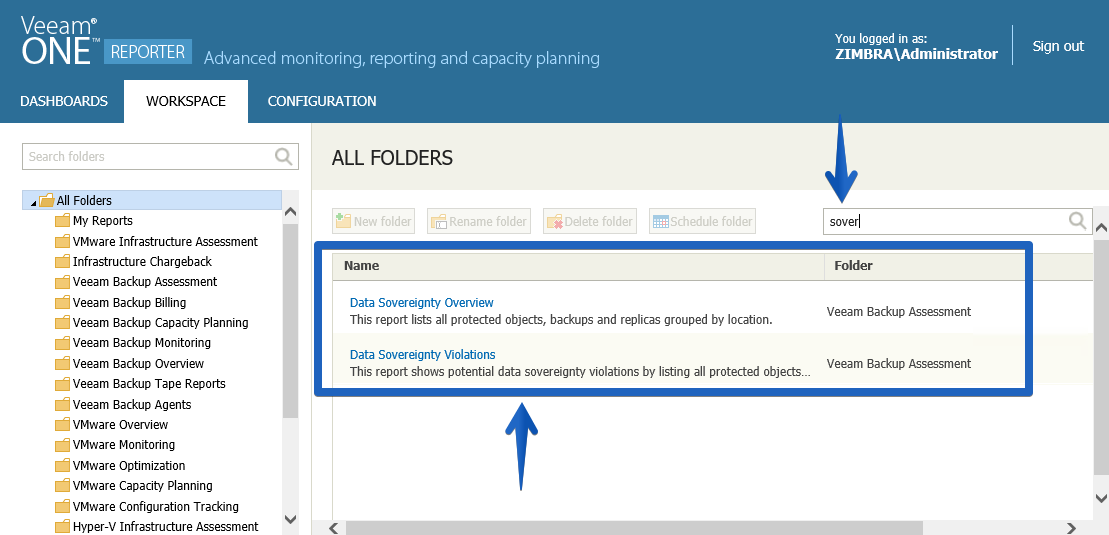
Task: Select the Infrastructure Chargeback folder
Action: (142, 262)
